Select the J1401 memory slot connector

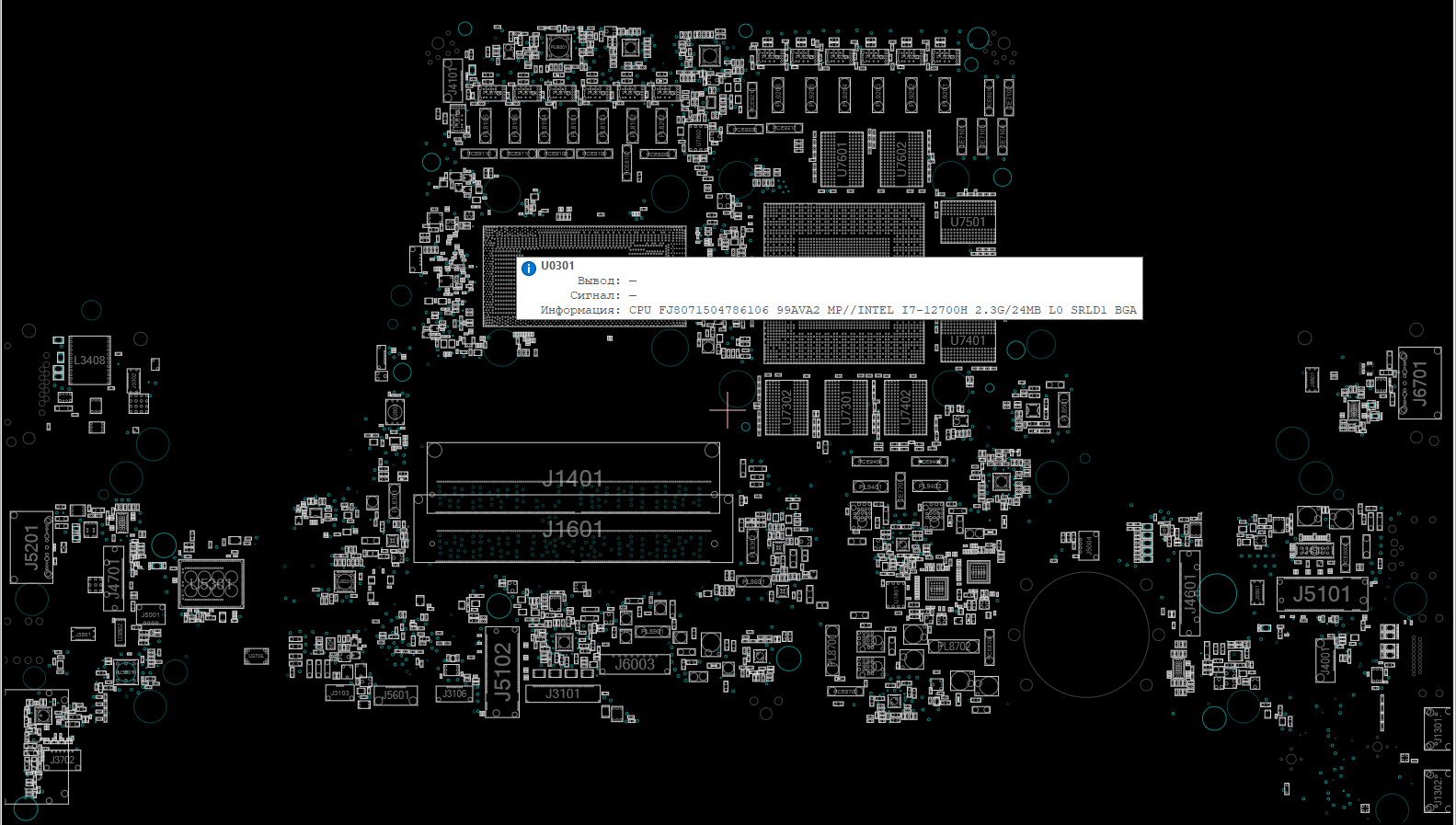coord(572,477)
